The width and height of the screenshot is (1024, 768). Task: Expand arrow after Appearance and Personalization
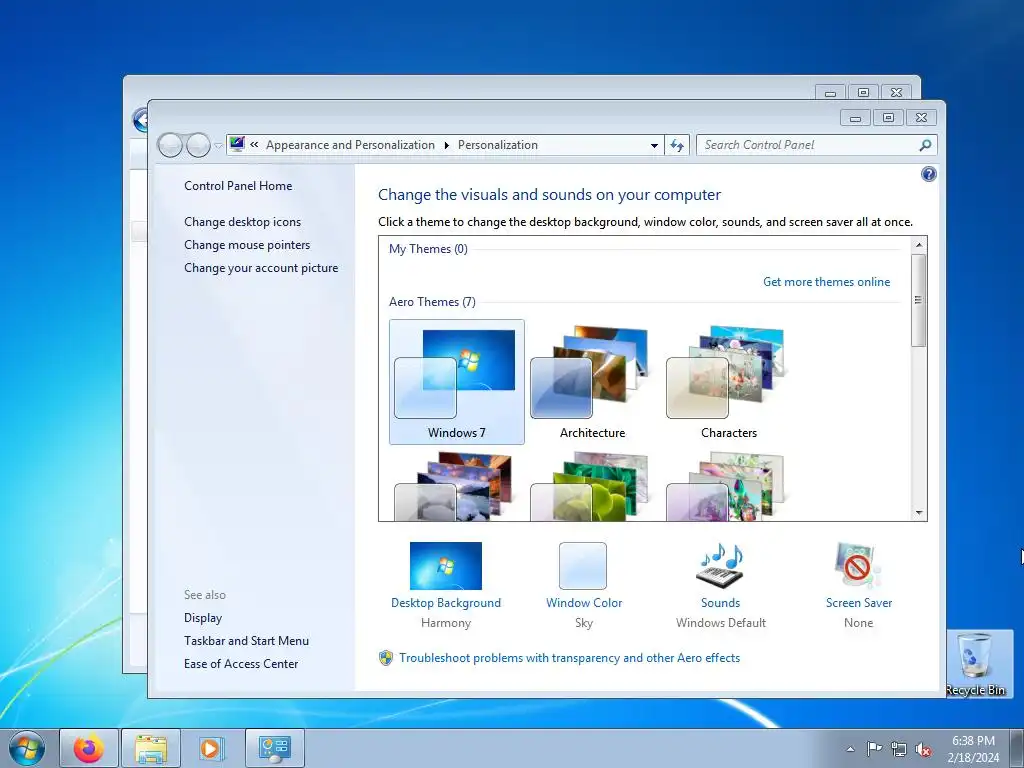(447, 145)
